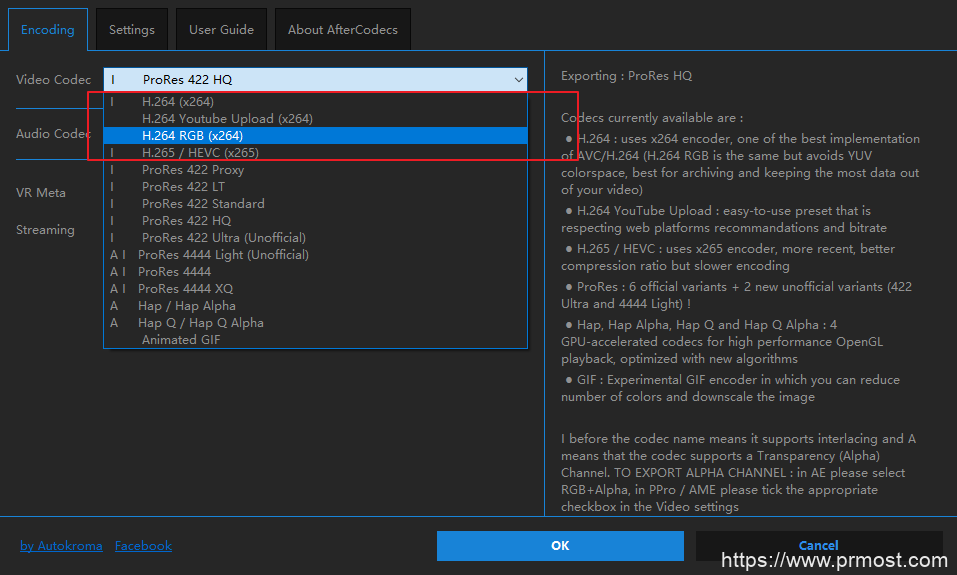Screen dimensions: 957x575
Task: Click the Audio Codec label
Action: (54, 133)
